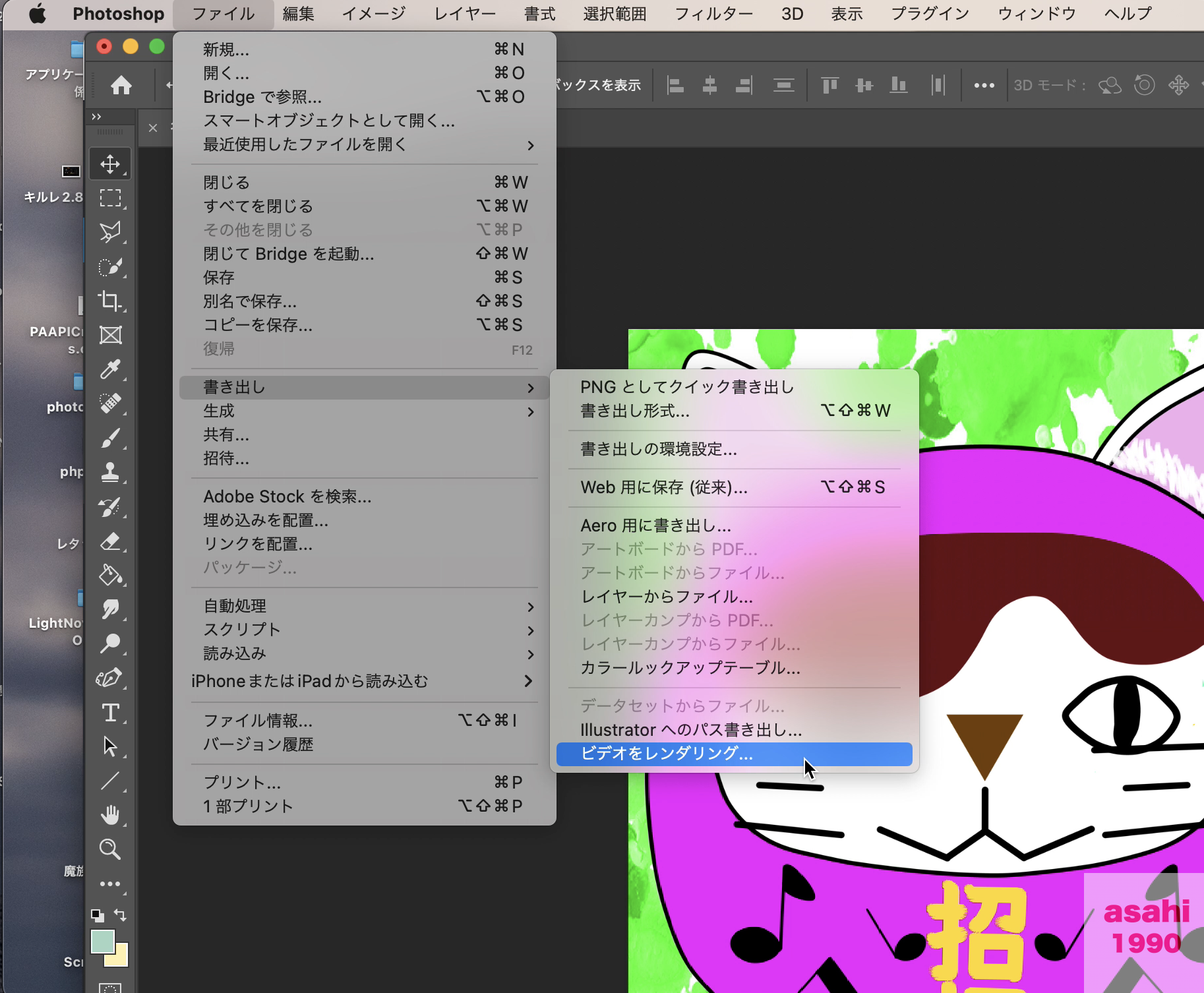
Task: Select the Line tool
Action: [110, 781]
